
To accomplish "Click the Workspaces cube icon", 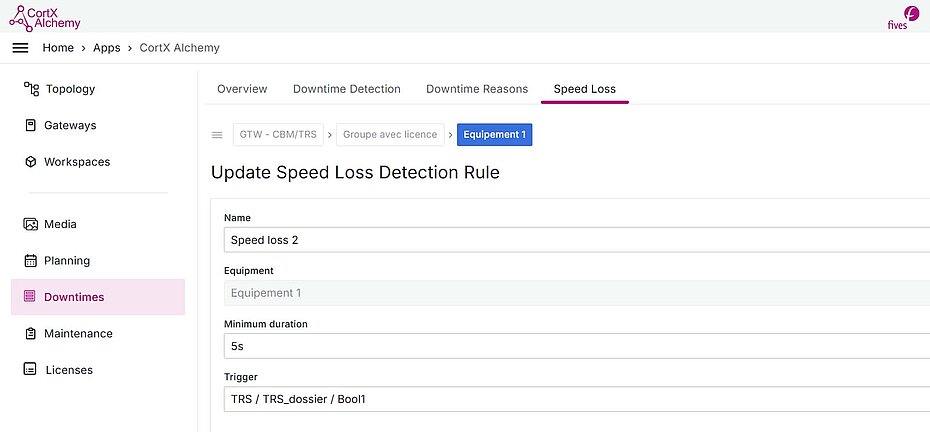I will 31,162.
